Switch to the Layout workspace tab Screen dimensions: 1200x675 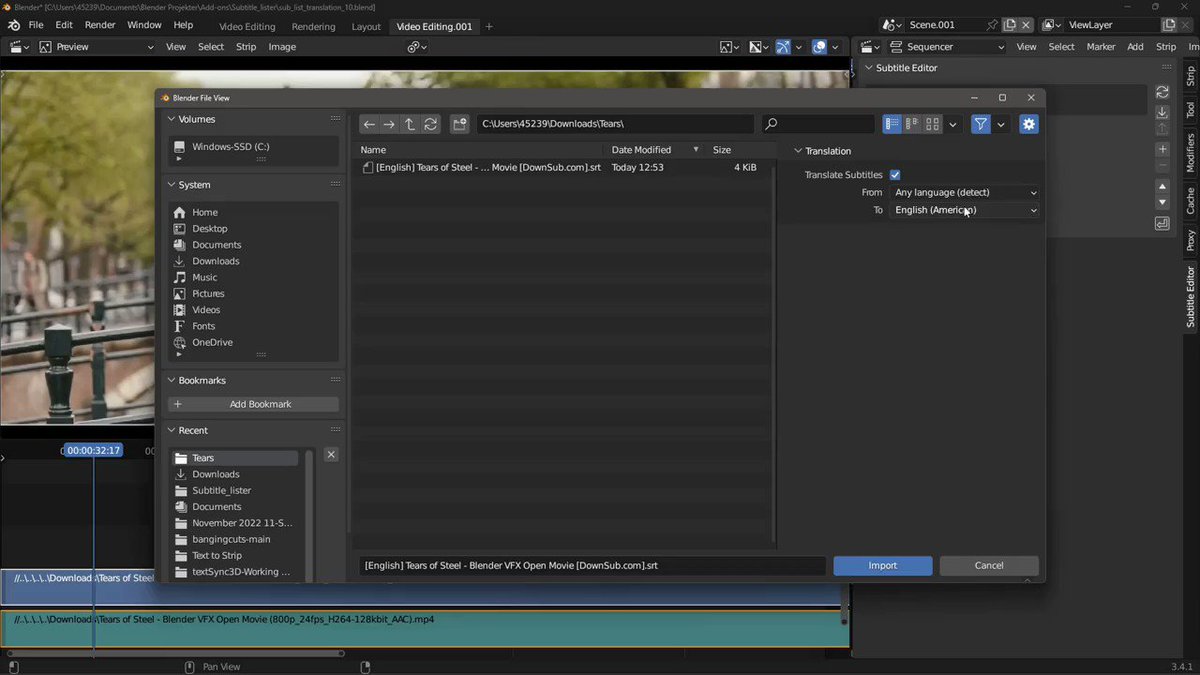click(x=368, y=26)
